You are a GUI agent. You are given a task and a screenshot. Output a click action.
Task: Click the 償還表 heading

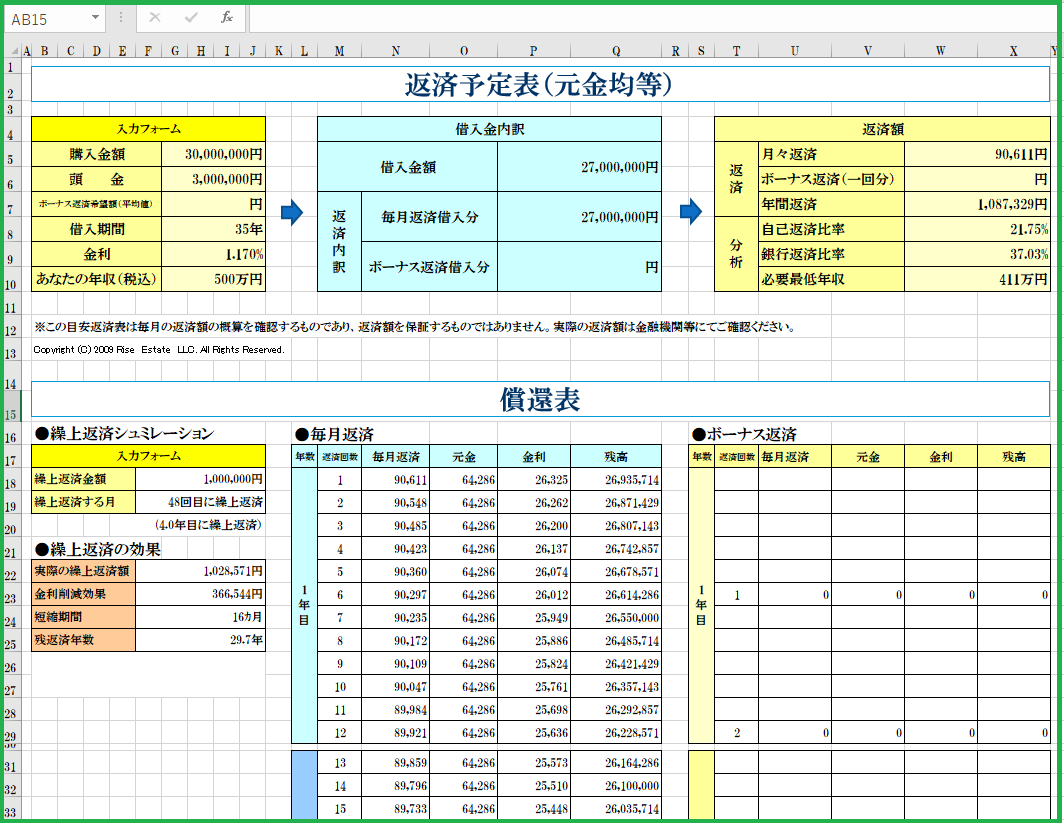(540, 400)
